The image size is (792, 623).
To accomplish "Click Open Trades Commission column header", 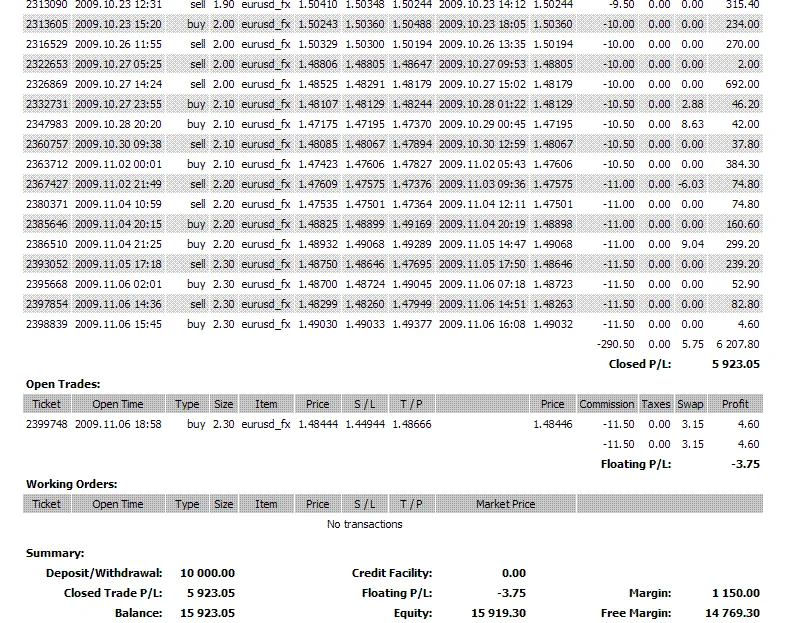I will tap(607, 404).
